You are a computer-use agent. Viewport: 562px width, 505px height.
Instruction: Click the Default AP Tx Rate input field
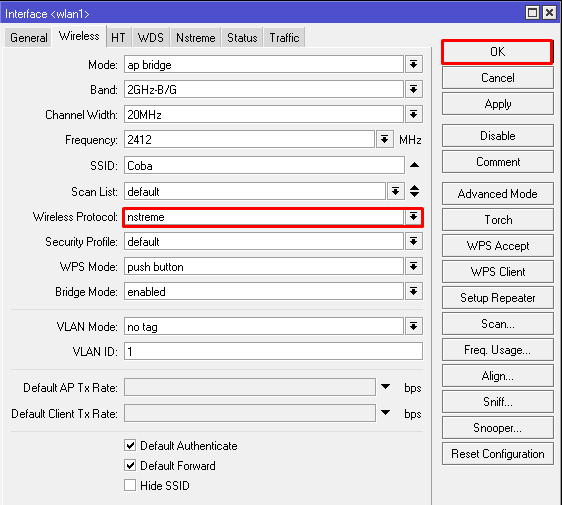[250, 387]
